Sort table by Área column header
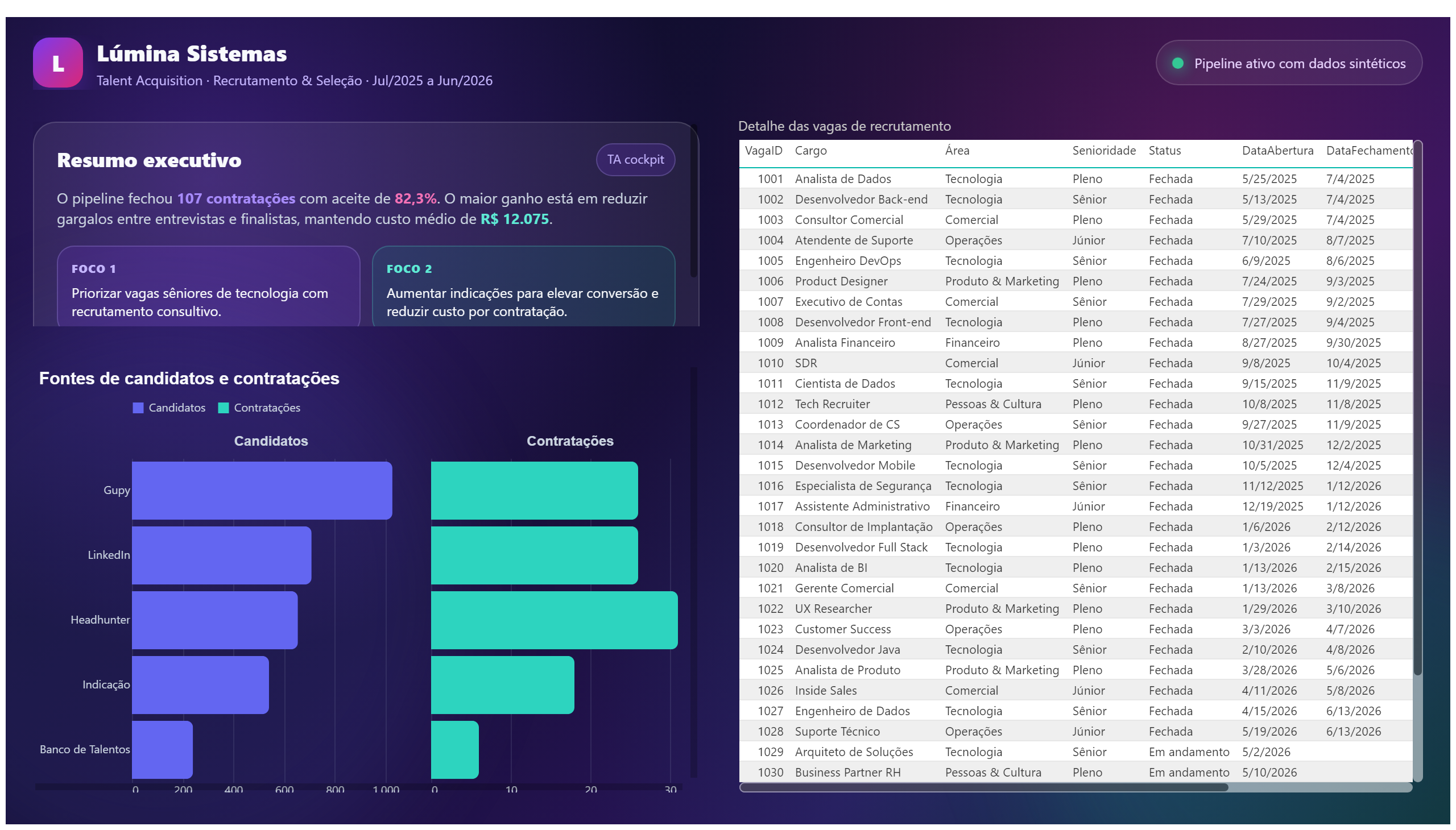This screenshot has height=830, width=1456. pos(957,151)
